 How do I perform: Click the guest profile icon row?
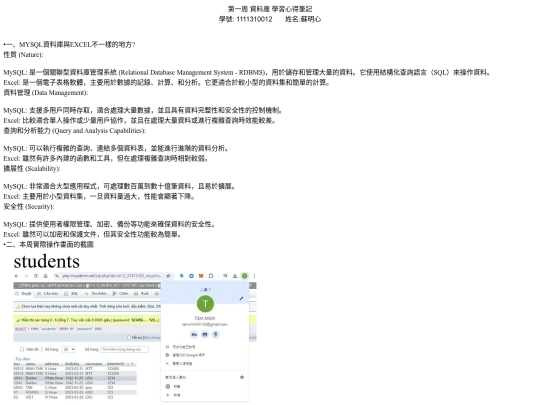[x=205, y=386]
